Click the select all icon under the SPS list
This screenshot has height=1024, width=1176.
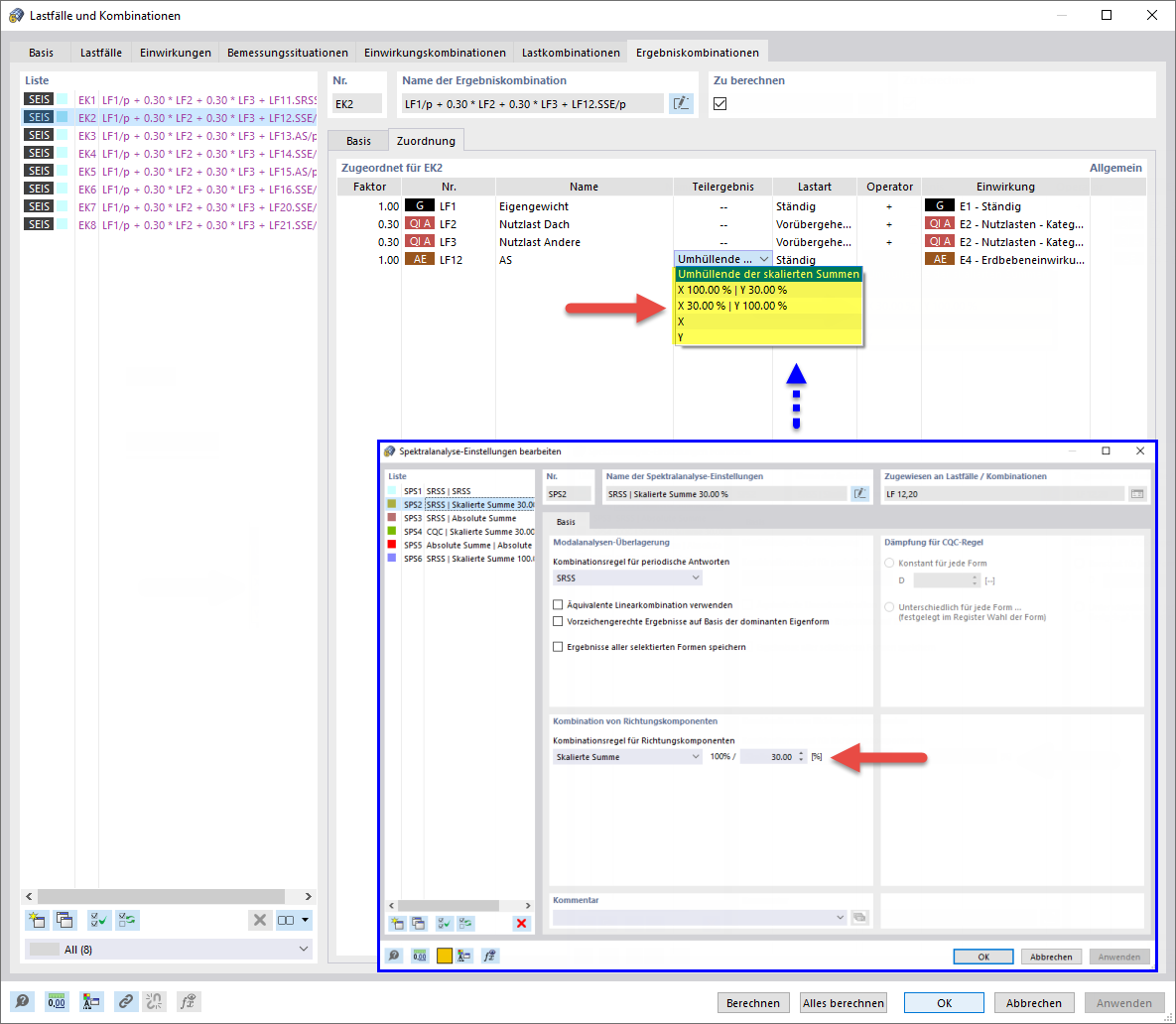click(444, 924)
